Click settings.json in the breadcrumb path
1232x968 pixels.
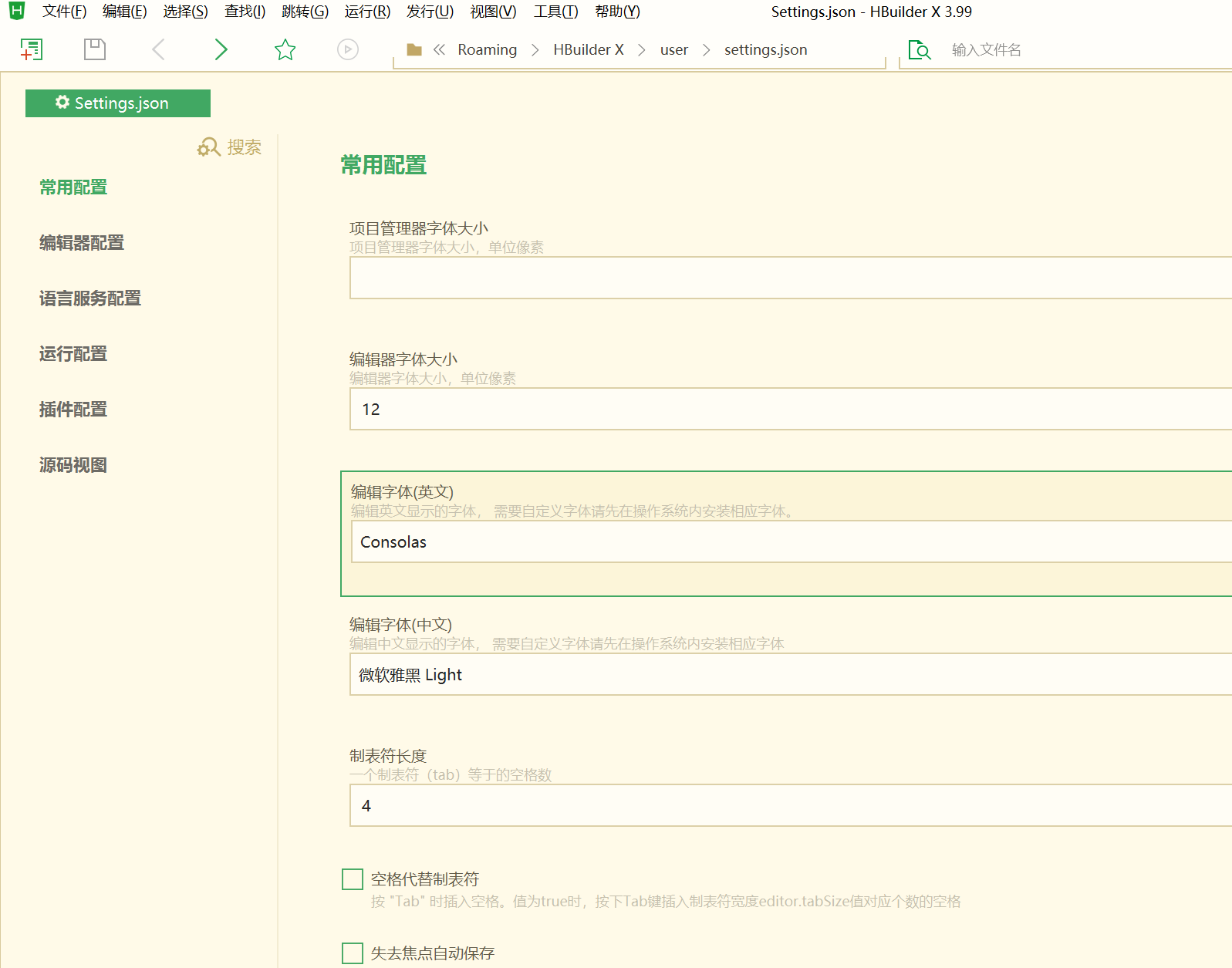click(x=765, y=49)
